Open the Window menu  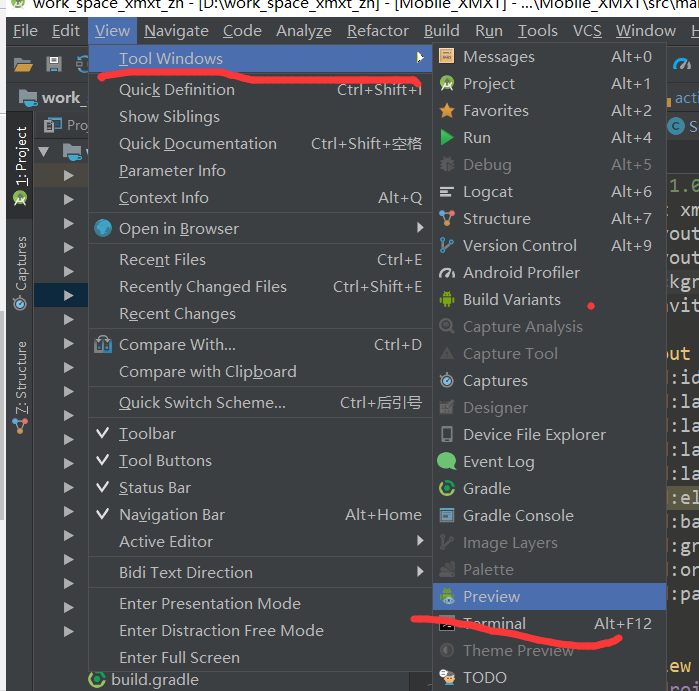click(646, 31)
